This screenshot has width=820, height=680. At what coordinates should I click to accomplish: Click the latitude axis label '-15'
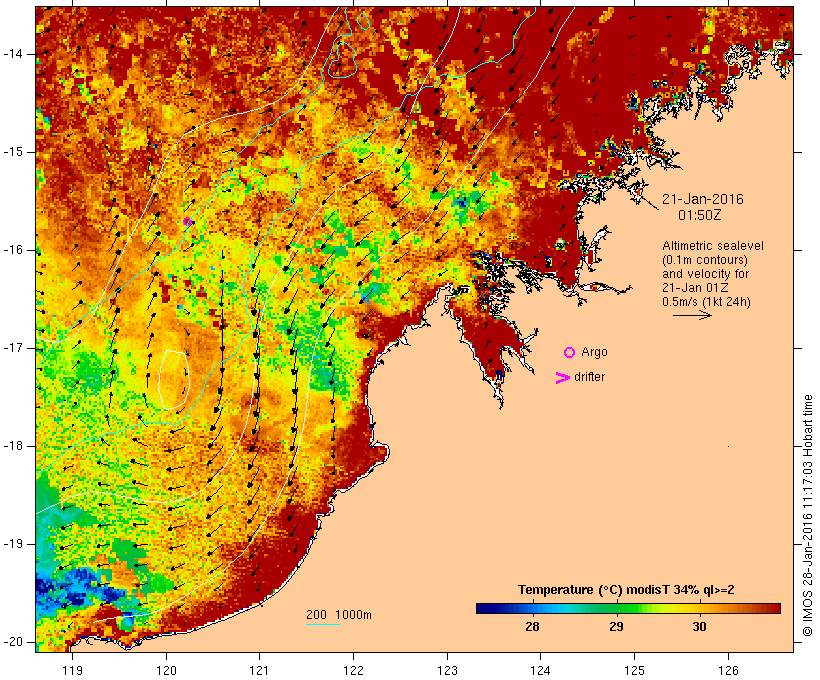click(x=12, y=152)
